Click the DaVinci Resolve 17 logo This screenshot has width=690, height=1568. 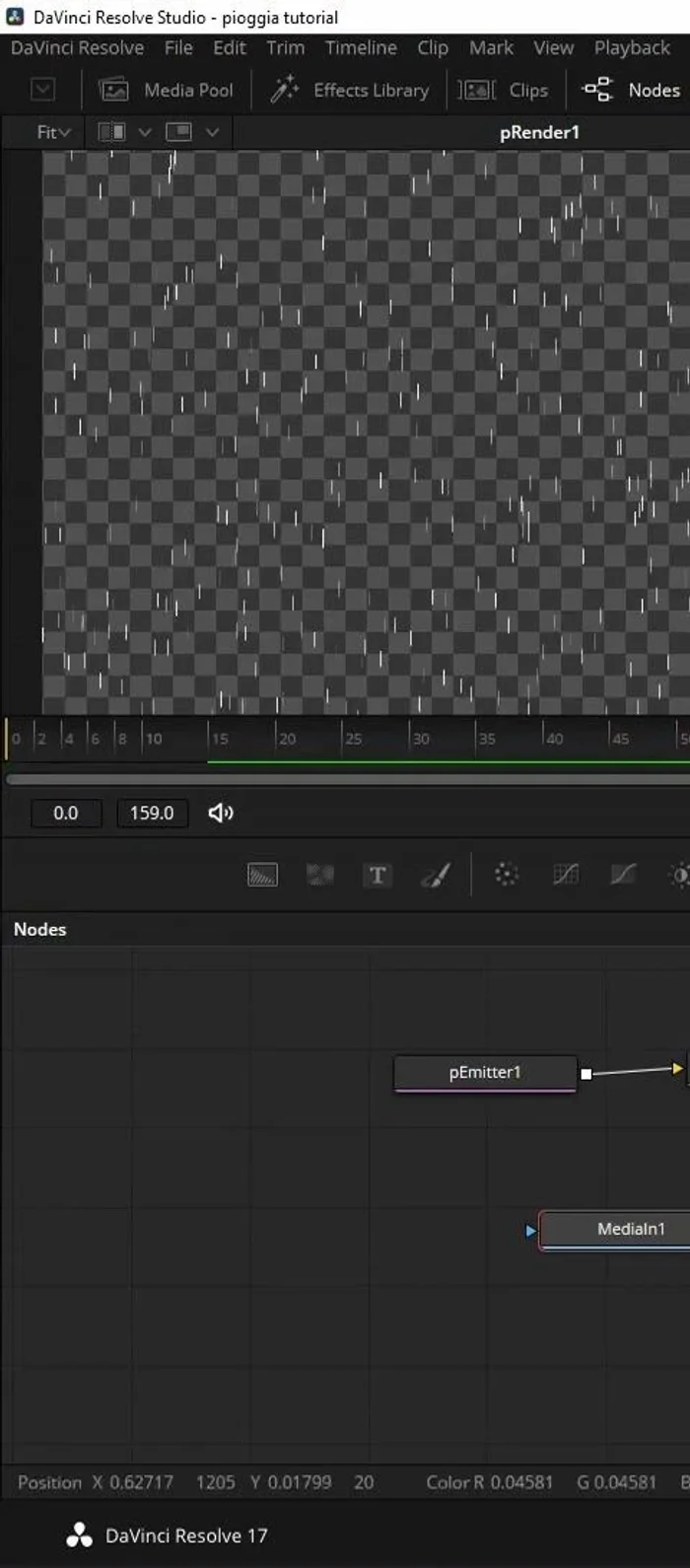pyautogui.click(x=79, y=1535)
